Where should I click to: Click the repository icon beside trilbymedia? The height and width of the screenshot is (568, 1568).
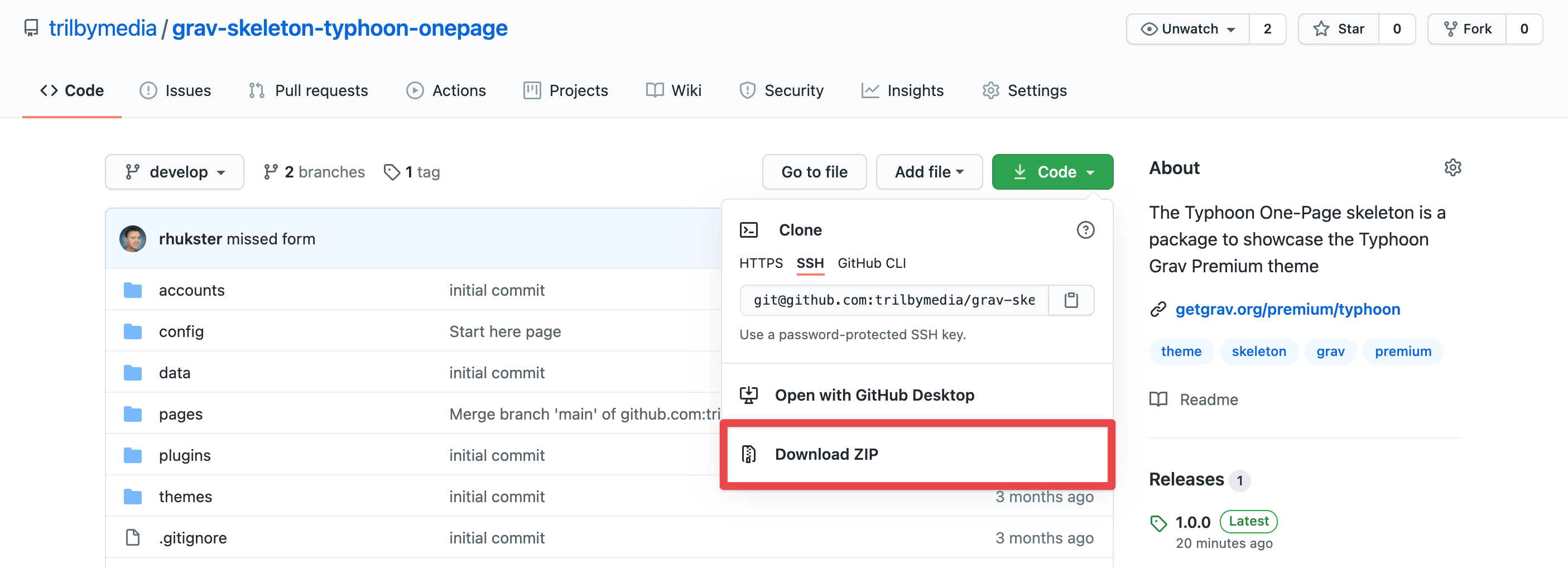(x=31, y=28)
